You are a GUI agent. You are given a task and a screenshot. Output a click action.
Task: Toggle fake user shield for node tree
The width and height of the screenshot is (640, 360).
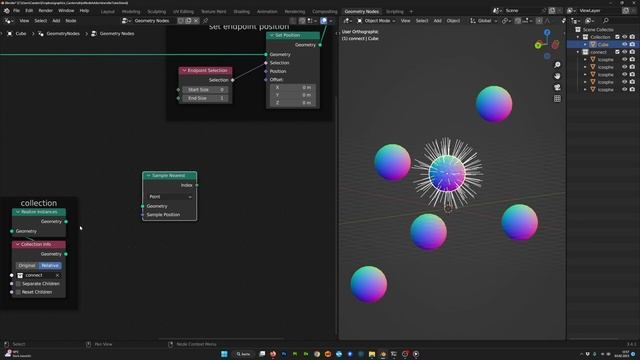pos(181,21)
